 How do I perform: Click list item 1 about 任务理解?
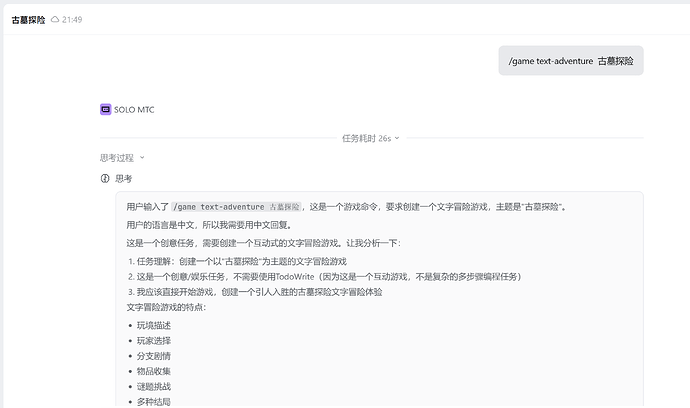pos(238,261)
